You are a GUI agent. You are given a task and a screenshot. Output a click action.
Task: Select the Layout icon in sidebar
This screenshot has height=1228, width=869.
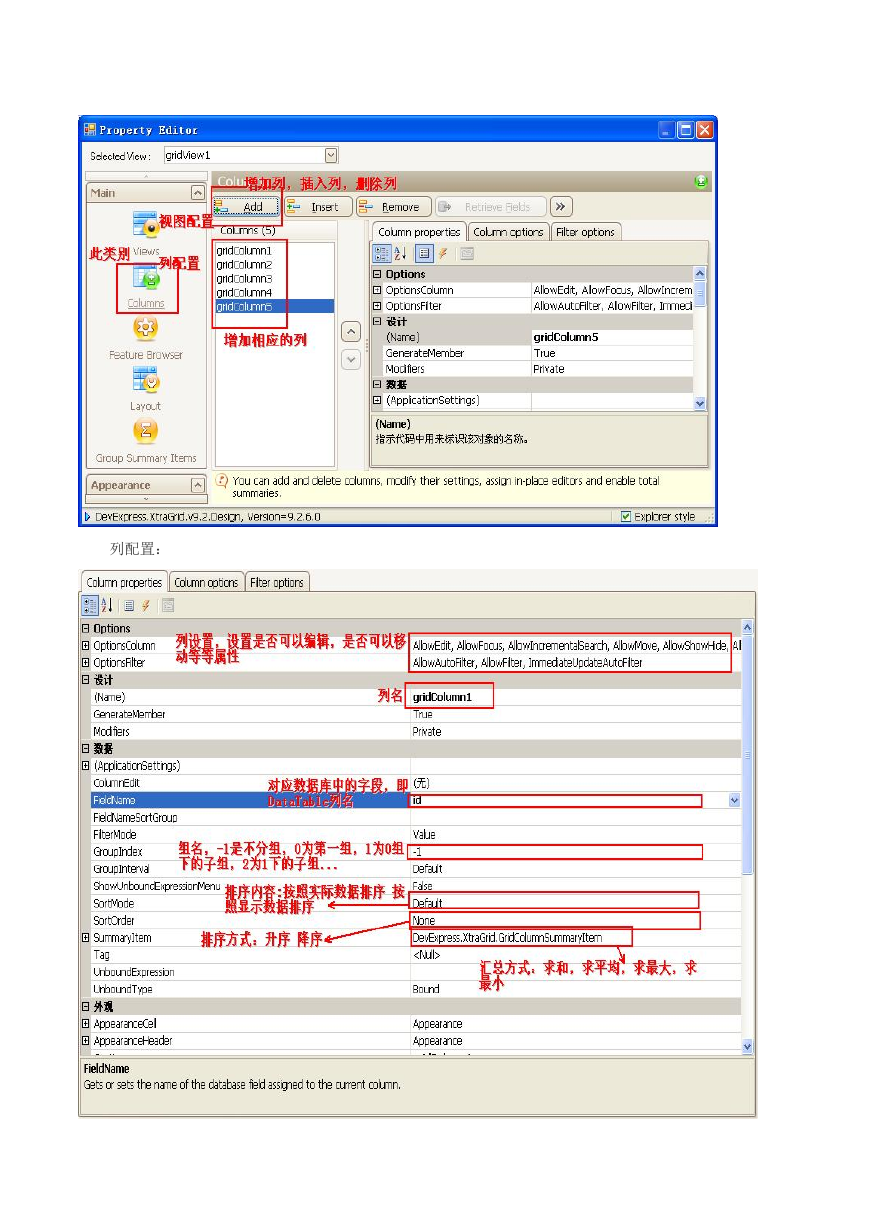[x=145, y=380]
